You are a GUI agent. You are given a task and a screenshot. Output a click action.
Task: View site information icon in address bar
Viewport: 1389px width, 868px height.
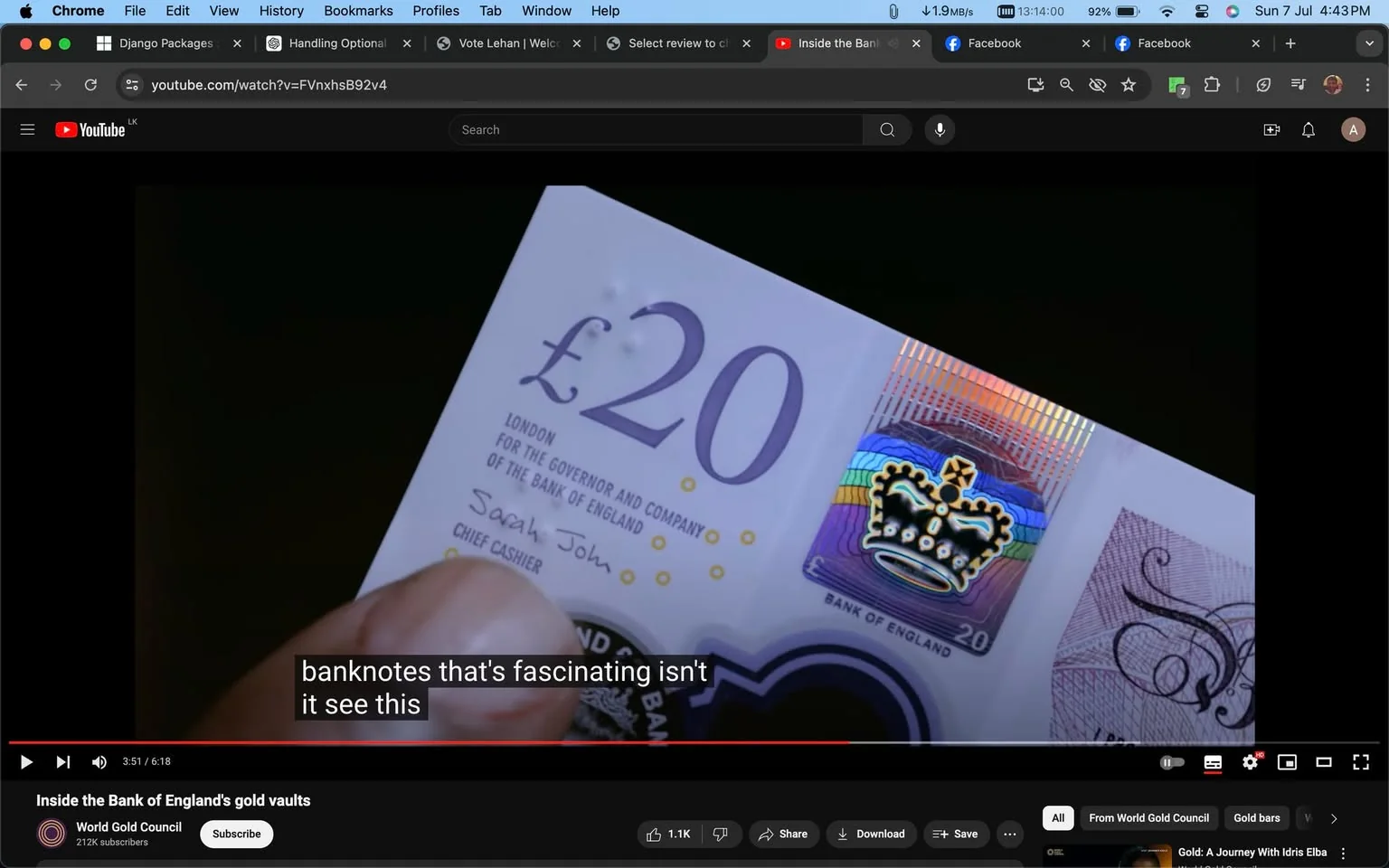tap(132, 85)
